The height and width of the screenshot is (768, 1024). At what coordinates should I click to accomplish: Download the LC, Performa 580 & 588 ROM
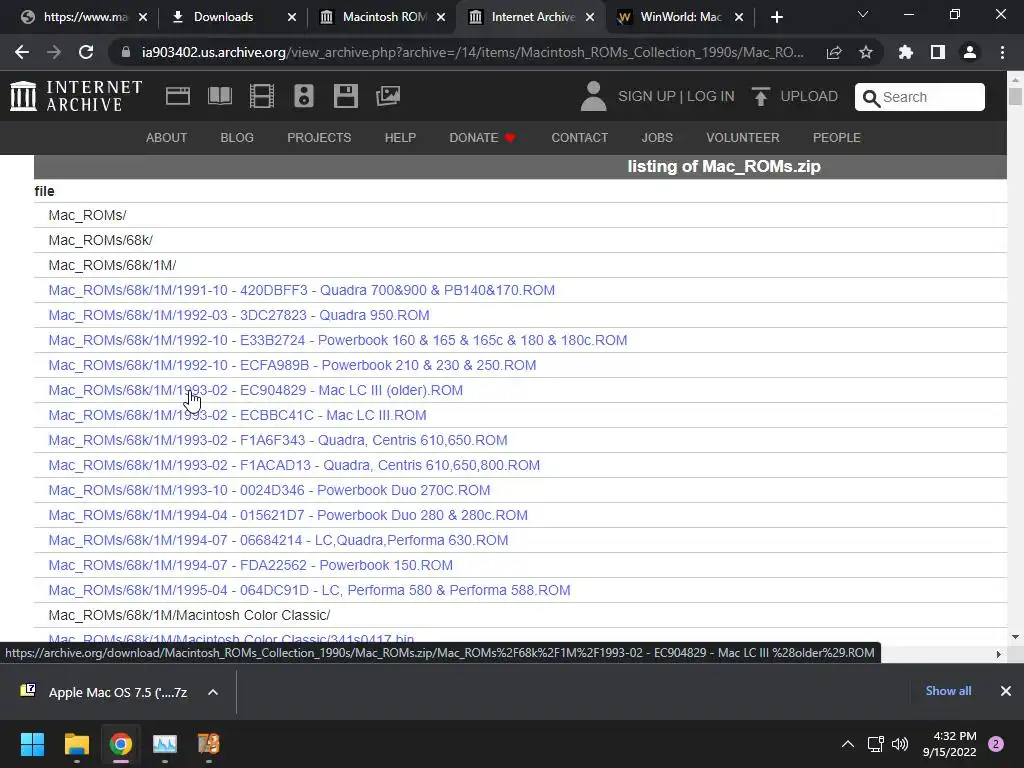309,590
